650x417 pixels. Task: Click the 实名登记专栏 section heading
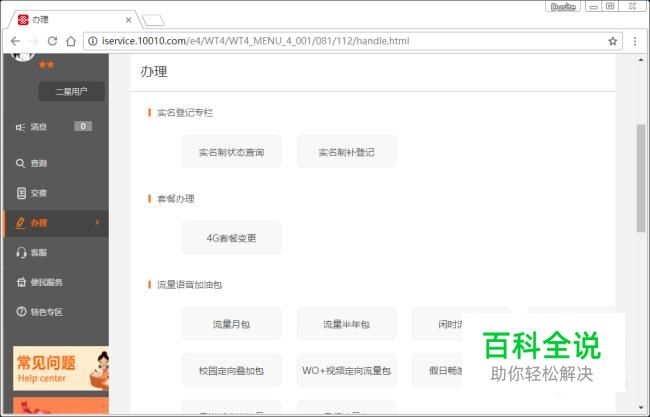pos(185,113)
